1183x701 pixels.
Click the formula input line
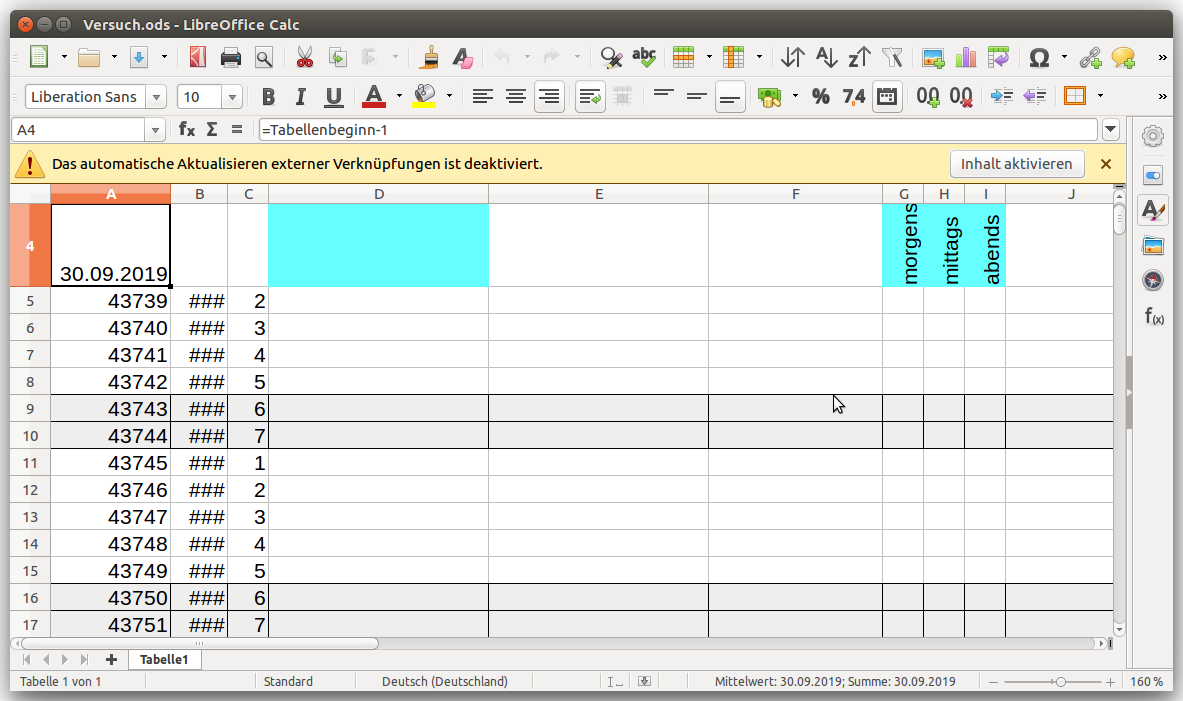pos(678,130)
